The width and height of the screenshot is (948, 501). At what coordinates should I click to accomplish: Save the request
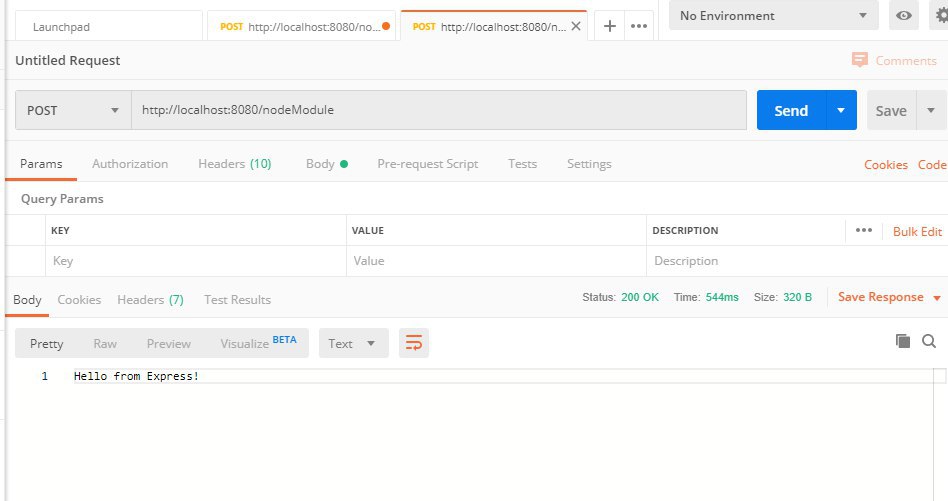(x=891, y=110)
